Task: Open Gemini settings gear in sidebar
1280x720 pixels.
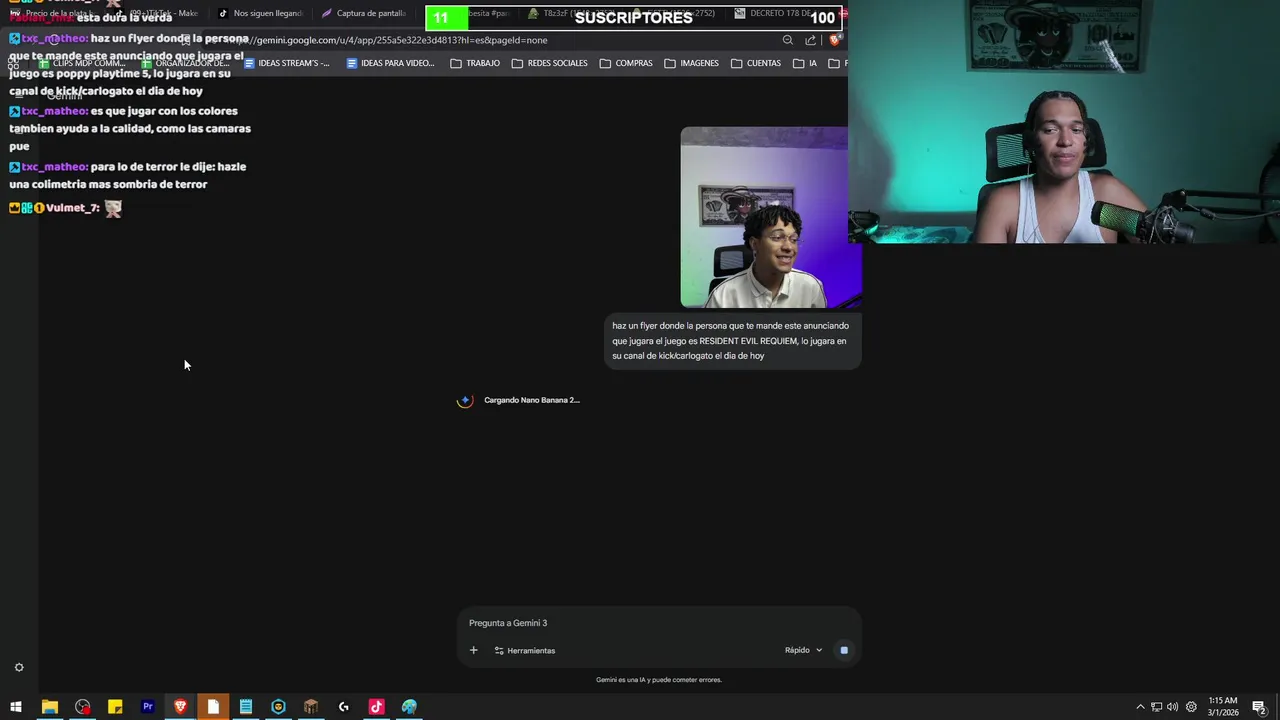Action: pyautogui.click(x=19, y=667)
